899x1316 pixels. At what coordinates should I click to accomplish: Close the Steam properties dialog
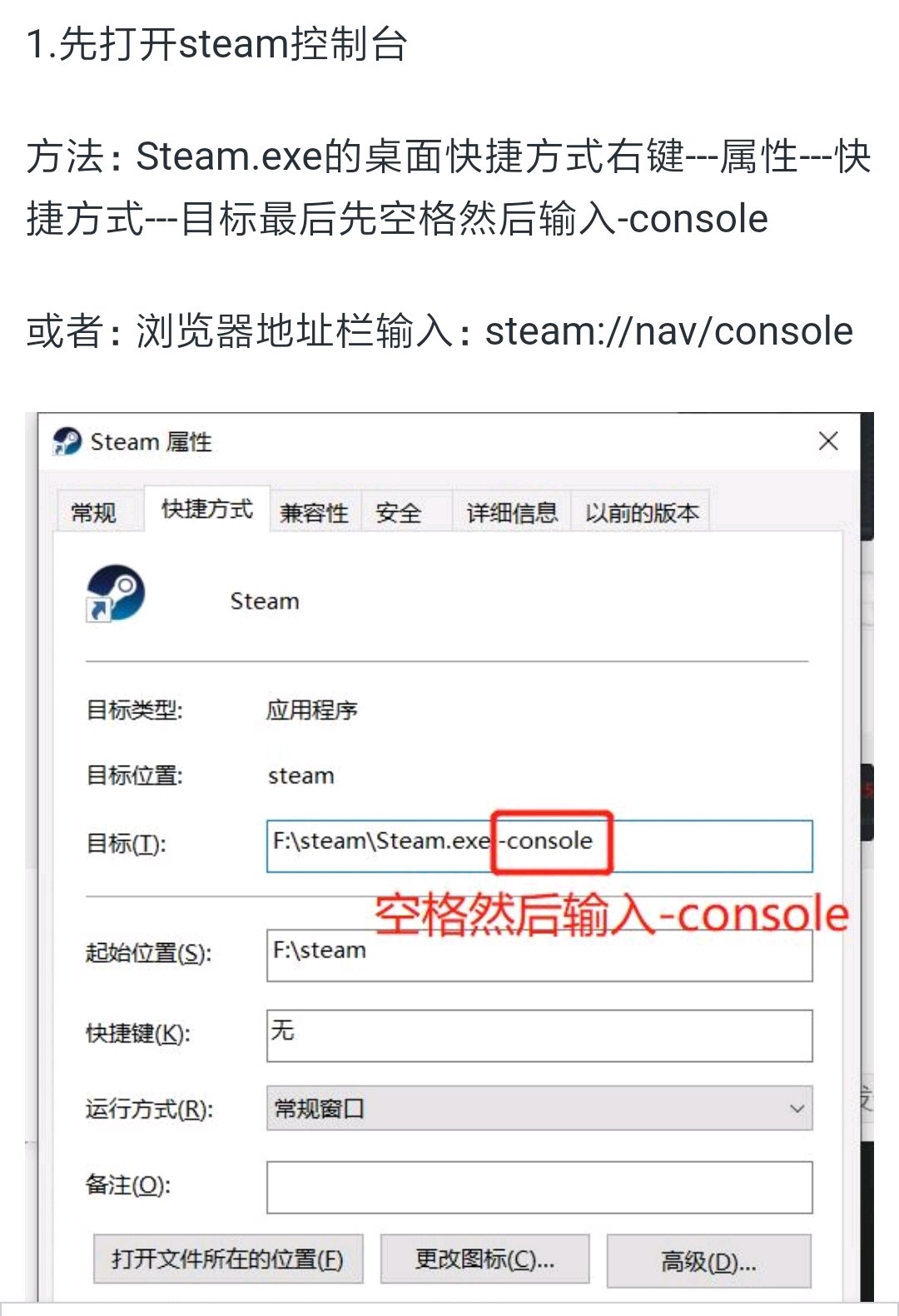pos(827,441)
